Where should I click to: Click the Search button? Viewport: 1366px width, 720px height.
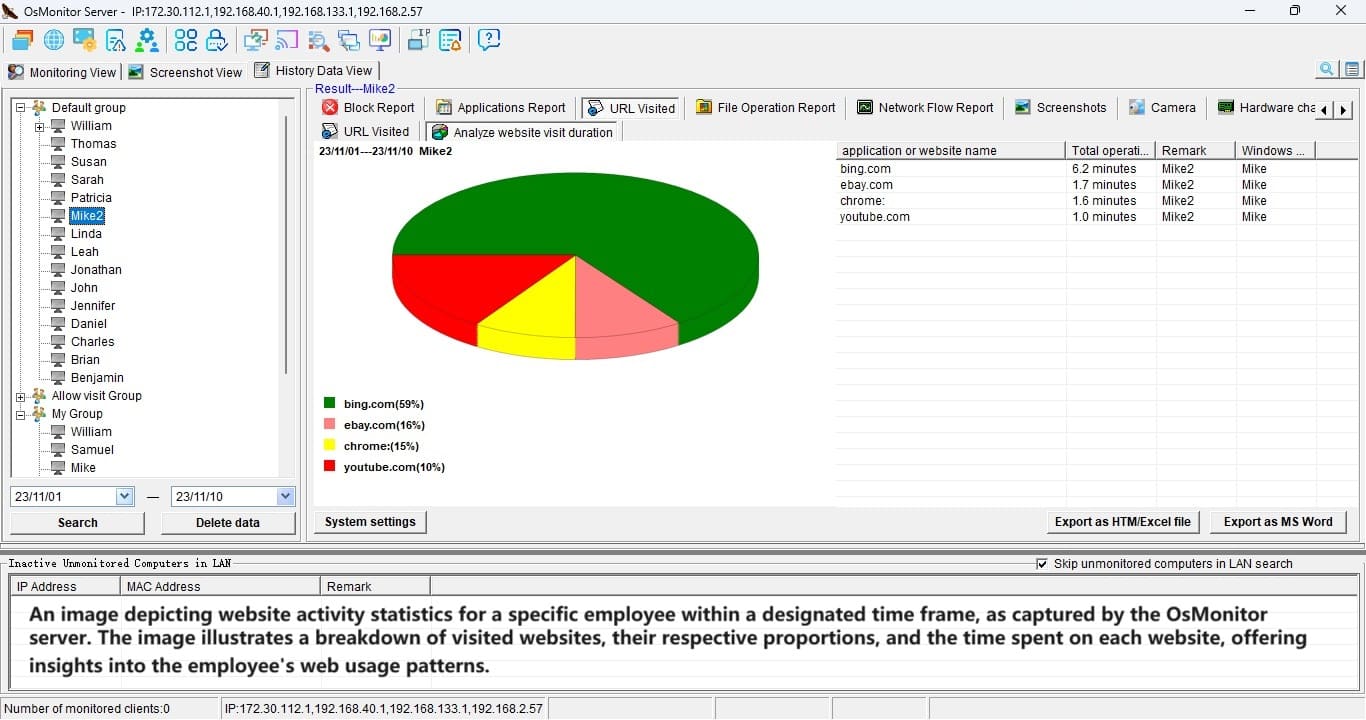(78, 522)
